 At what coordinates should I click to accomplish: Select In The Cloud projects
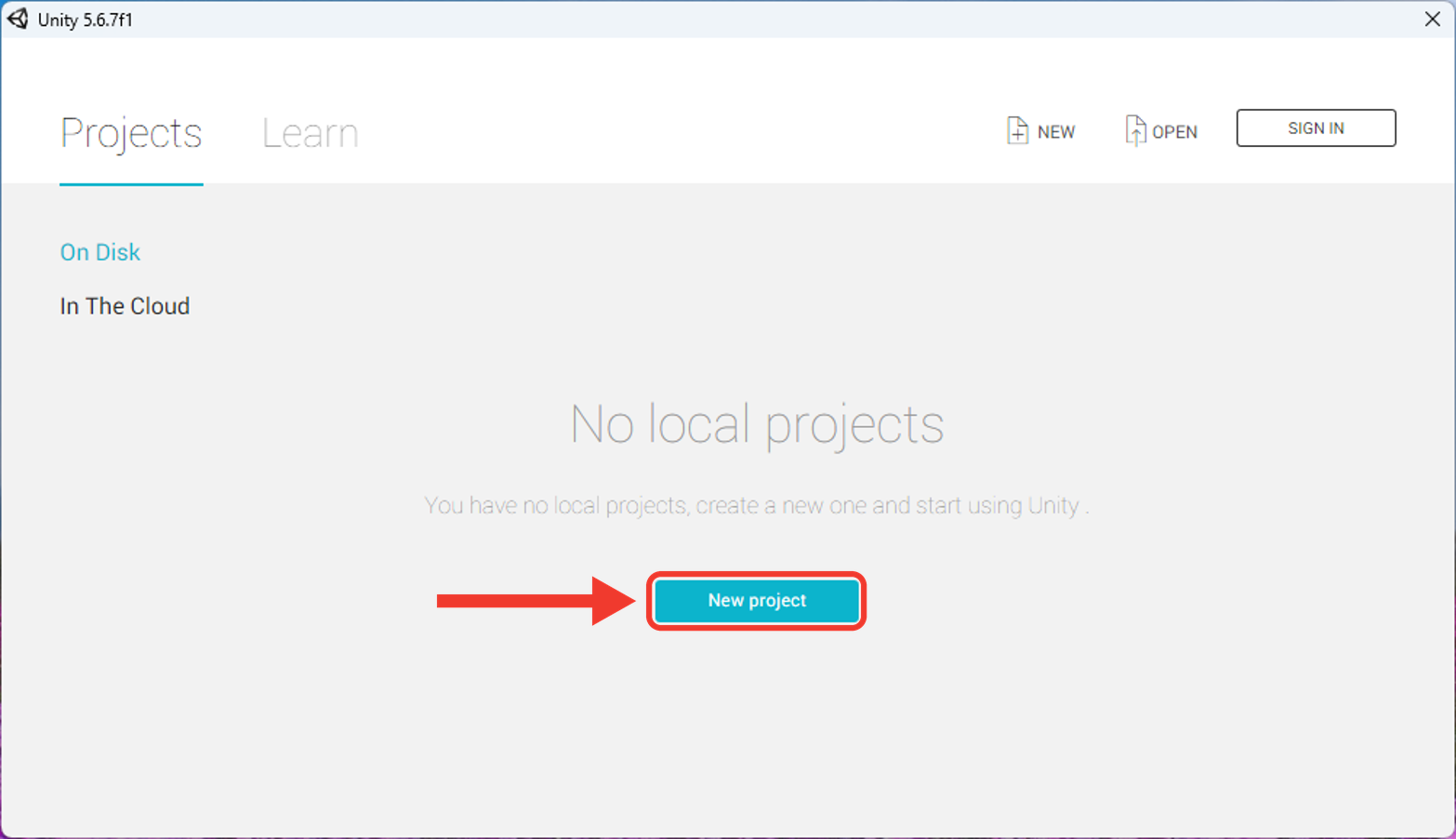(125, 306)
